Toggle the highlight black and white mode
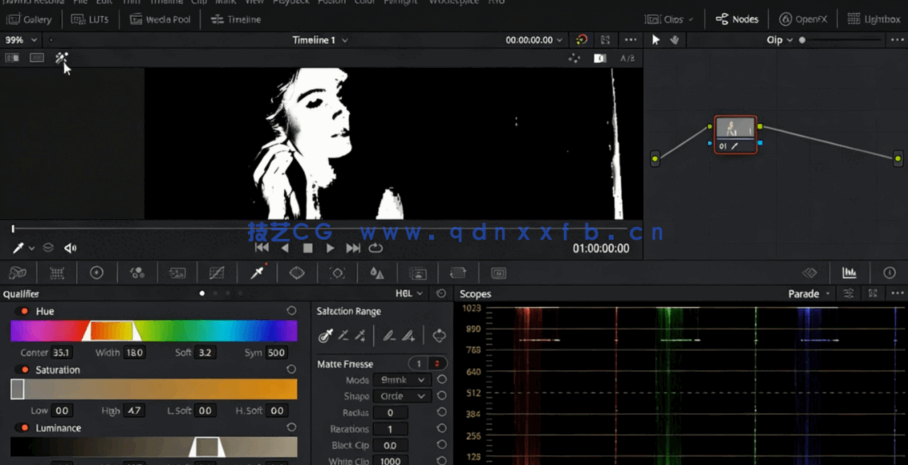The width and height of the screenshot is (908, 465). click(x=600, y=58)
